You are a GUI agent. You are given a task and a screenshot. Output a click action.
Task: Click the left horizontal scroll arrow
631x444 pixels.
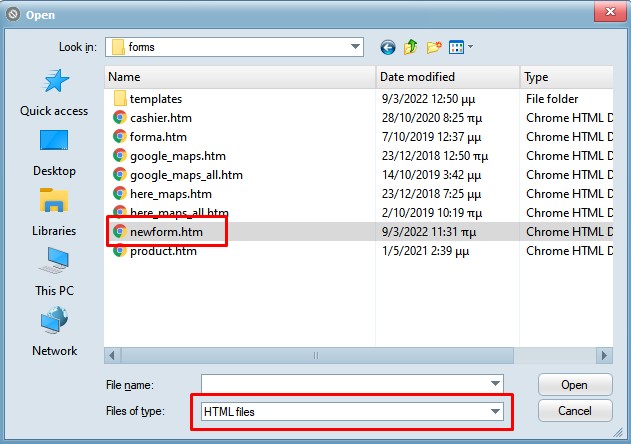[x=112, y=355]
